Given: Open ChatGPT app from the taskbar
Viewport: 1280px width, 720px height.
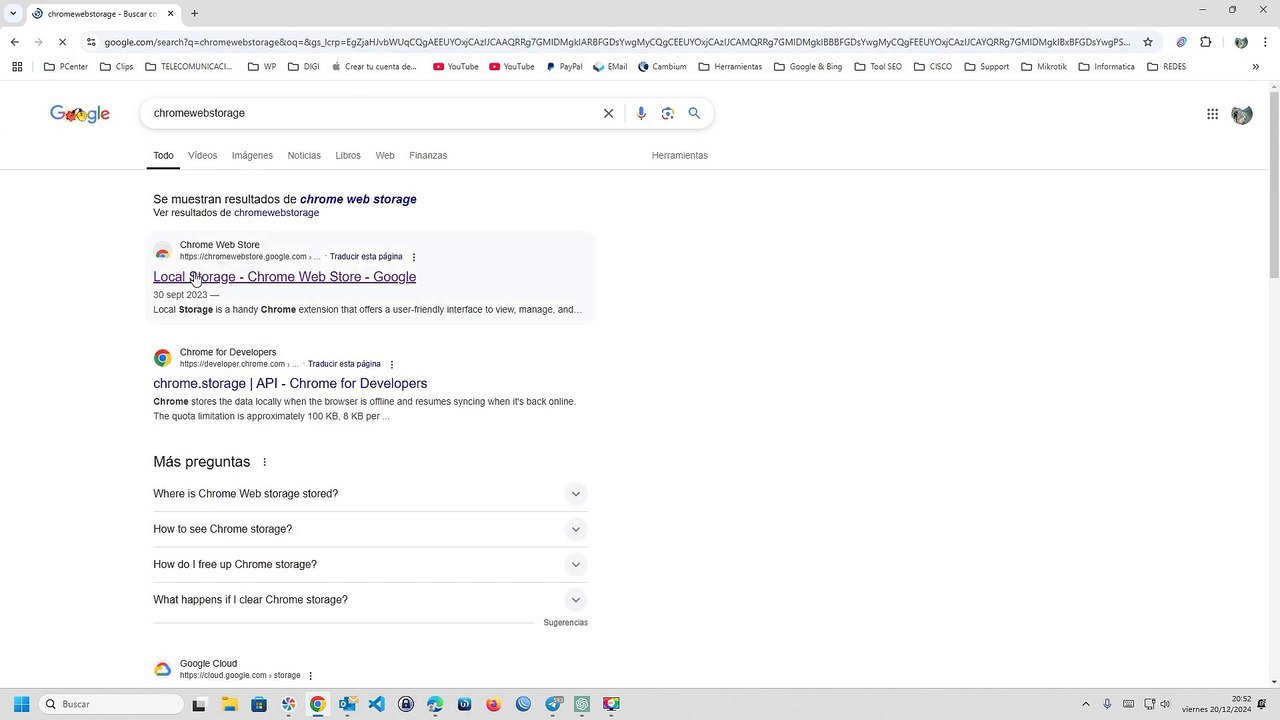Looking at the screenshot, I should pos(582,704).
